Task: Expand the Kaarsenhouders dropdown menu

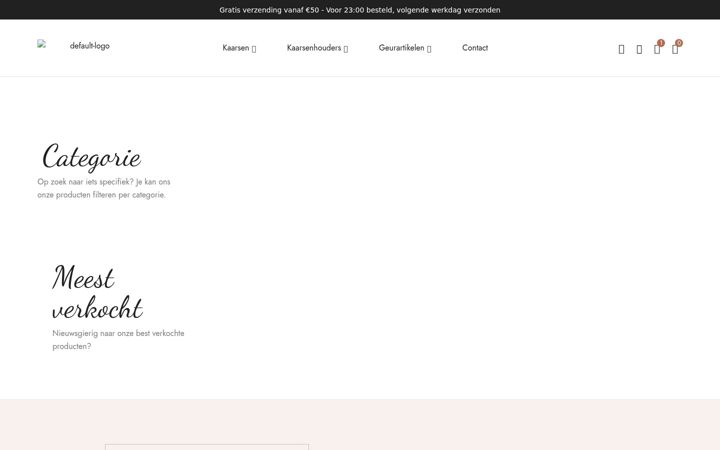Action: click(317, 48)
